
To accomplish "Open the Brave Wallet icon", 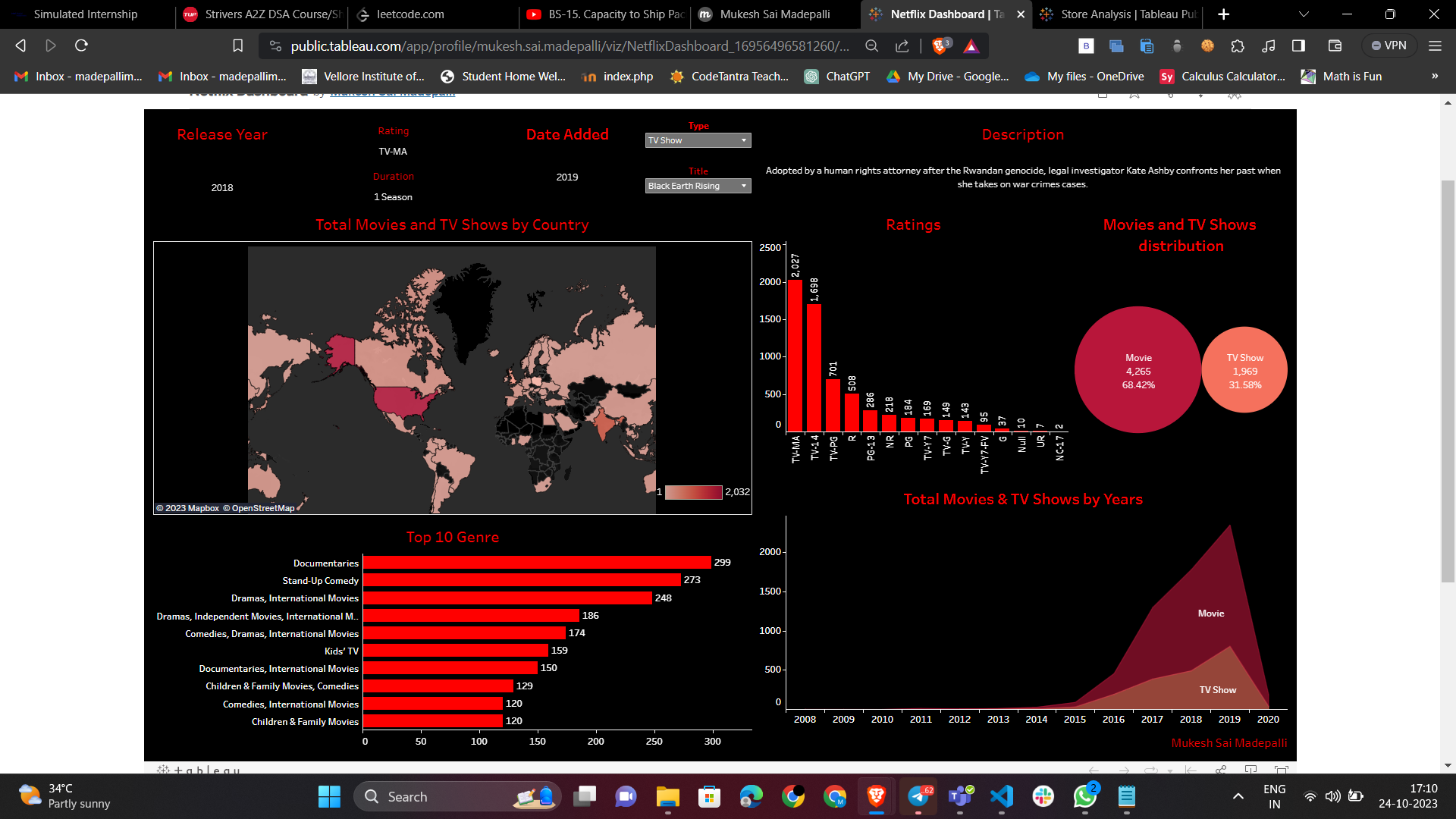I will coord(1335,46).
